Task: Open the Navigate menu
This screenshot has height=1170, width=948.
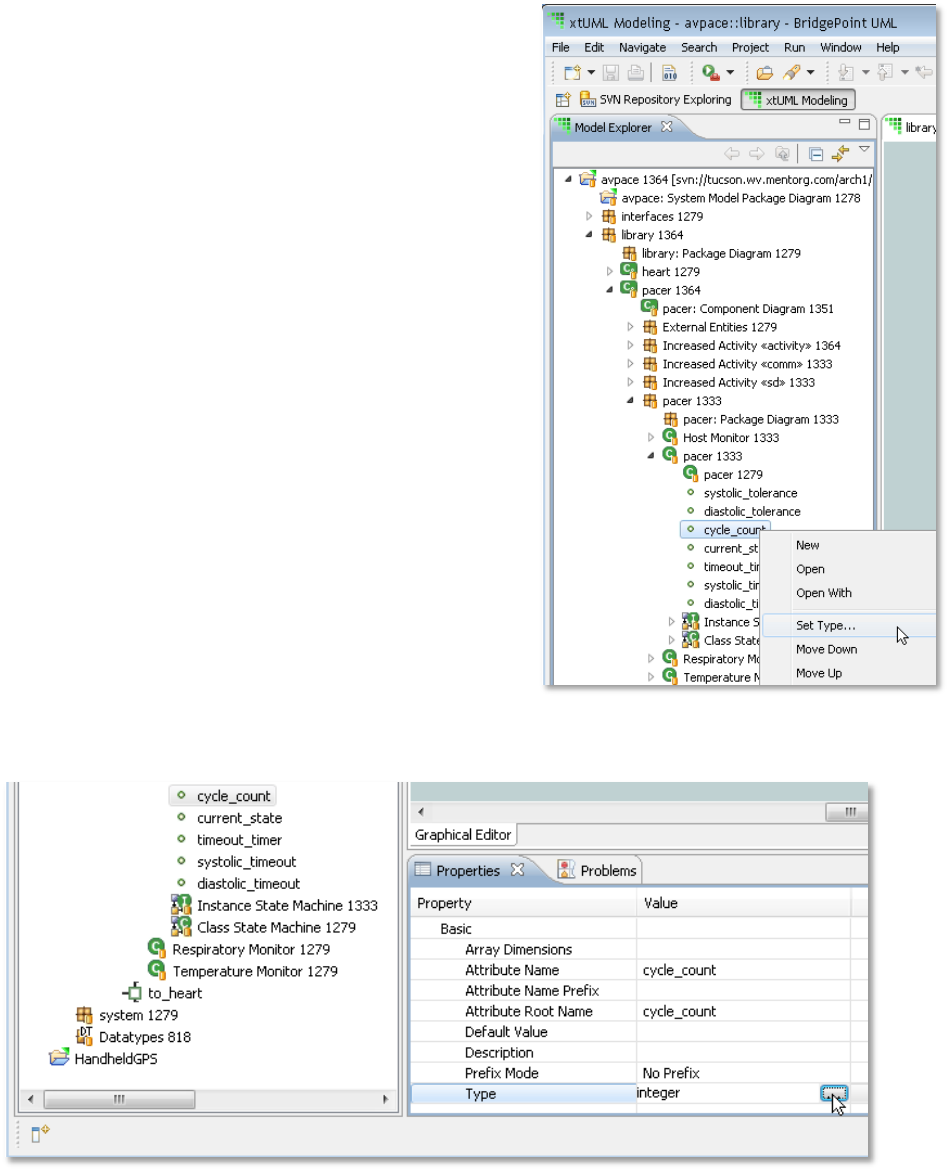Action: [642, 47]
